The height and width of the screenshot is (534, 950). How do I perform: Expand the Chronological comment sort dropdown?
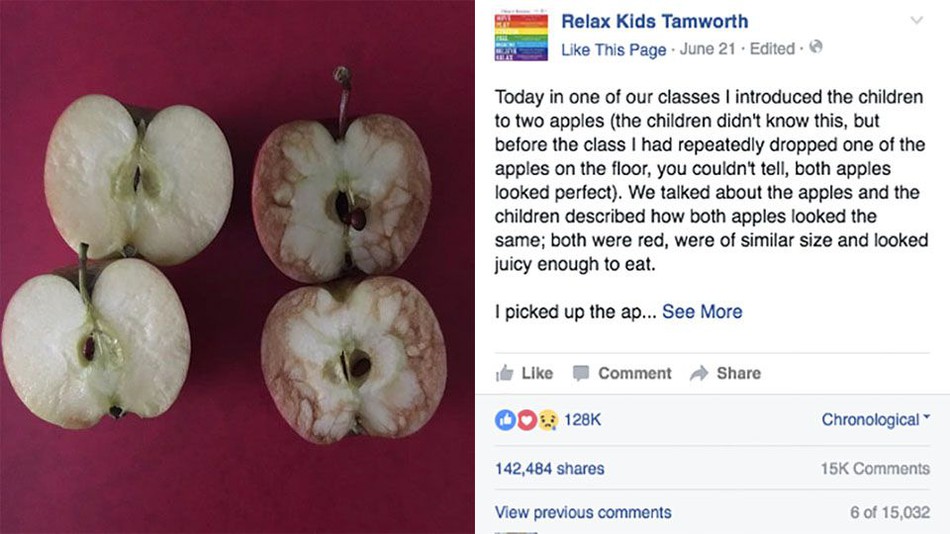tap(875, 420)
